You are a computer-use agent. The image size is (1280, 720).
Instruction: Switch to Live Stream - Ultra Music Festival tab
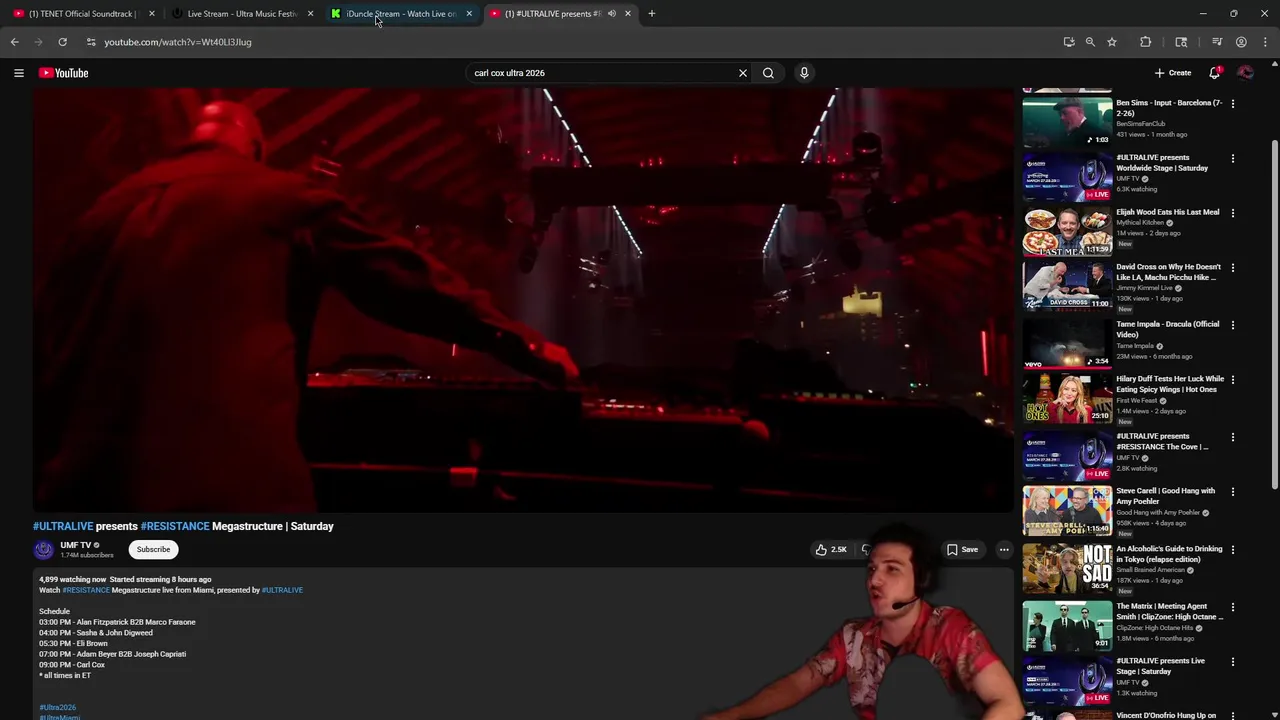click(x=240, y=14)
